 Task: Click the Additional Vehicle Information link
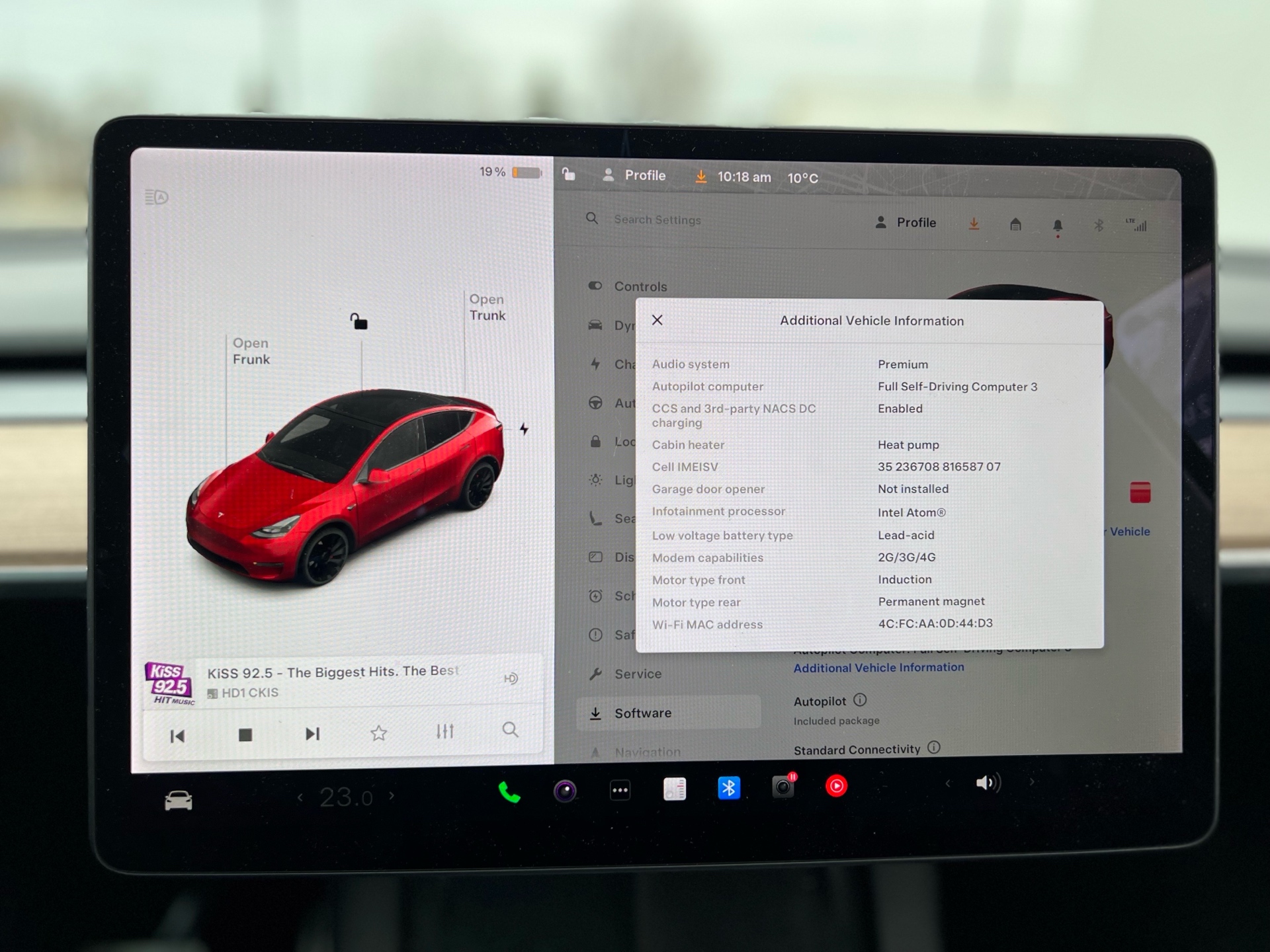(878, 668)
